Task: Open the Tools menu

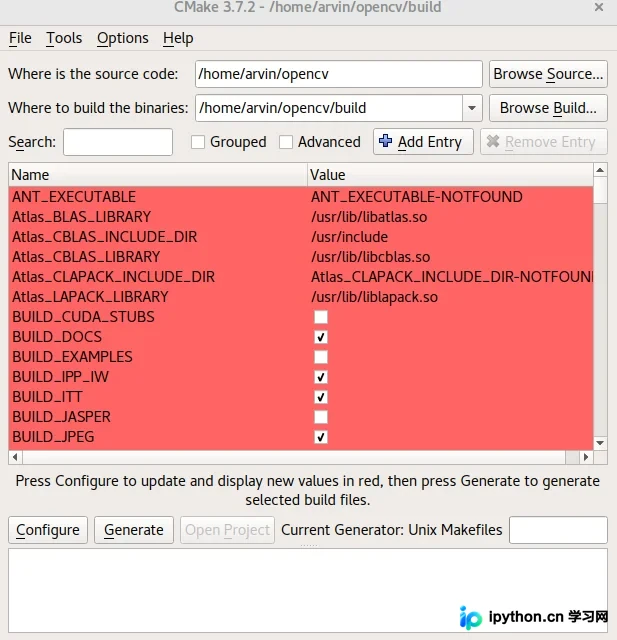Action: coord(64,38)
